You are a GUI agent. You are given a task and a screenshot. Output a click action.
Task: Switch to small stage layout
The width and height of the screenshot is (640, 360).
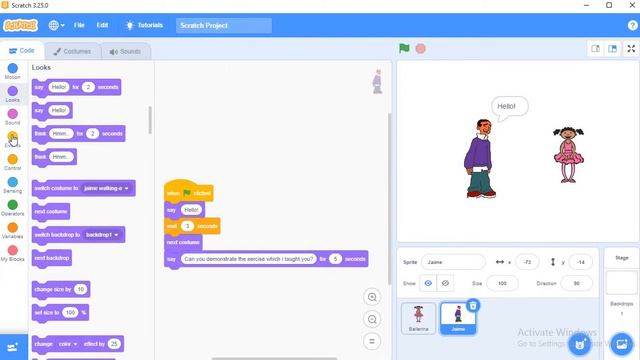[596, 49]
